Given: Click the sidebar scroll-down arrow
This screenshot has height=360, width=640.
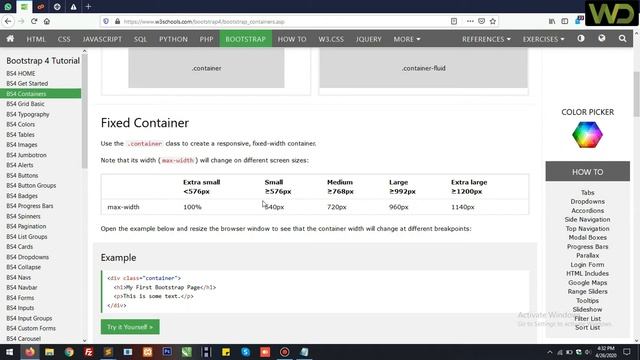Looking at the screenshot, I should click(x=84, y=340).
